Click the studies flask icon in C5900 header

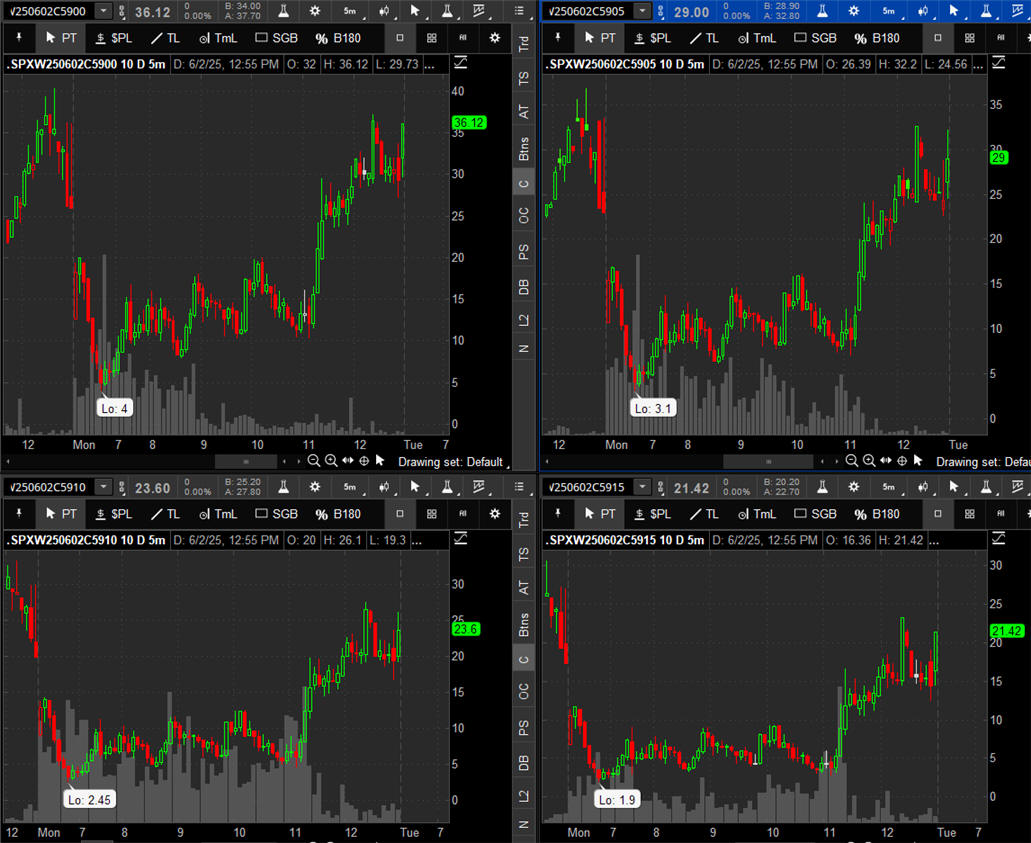(283, 11)
